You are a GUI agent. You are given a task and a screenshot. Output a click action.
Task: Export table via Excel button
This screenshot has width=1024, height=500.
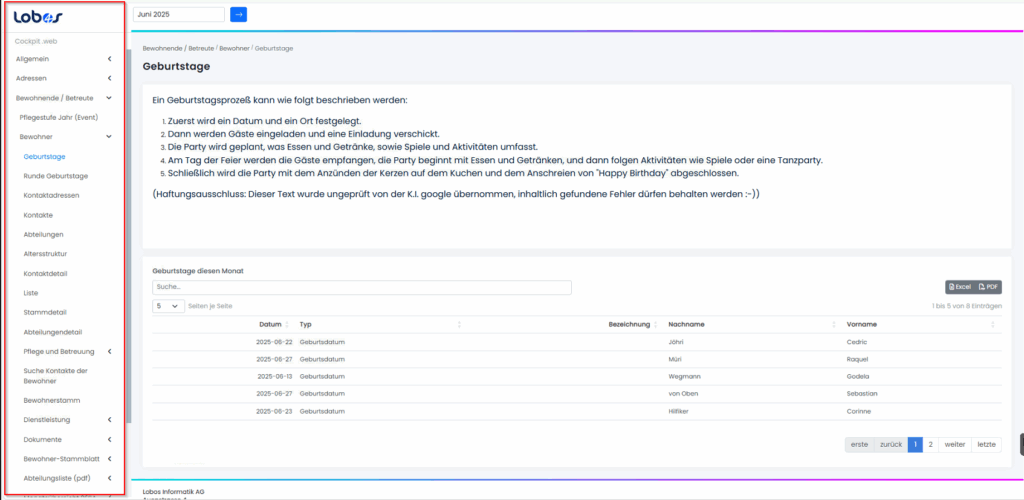[959, 287]
